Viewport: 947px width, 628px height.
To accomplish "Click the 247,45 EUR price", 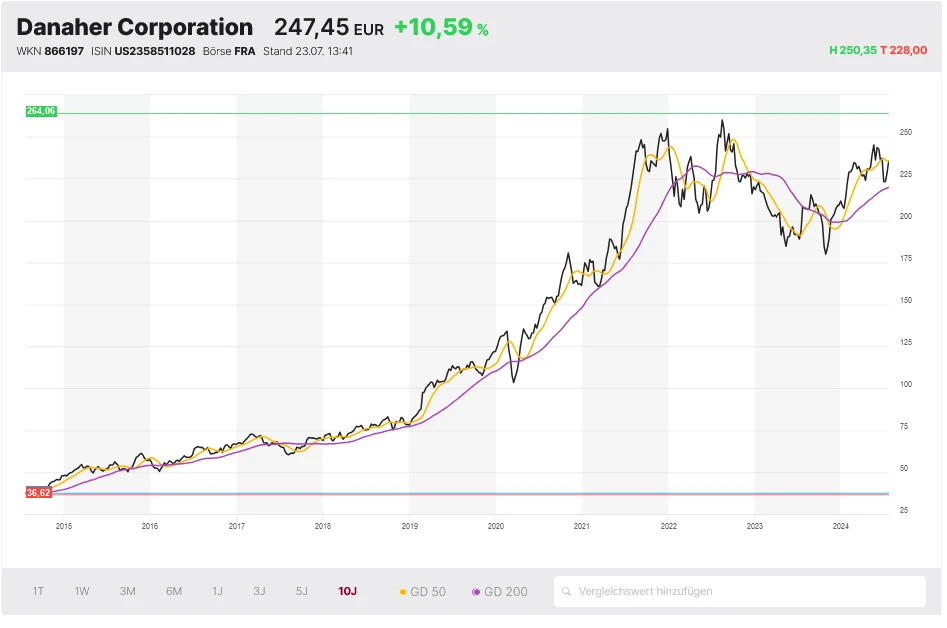I will 329,28.
